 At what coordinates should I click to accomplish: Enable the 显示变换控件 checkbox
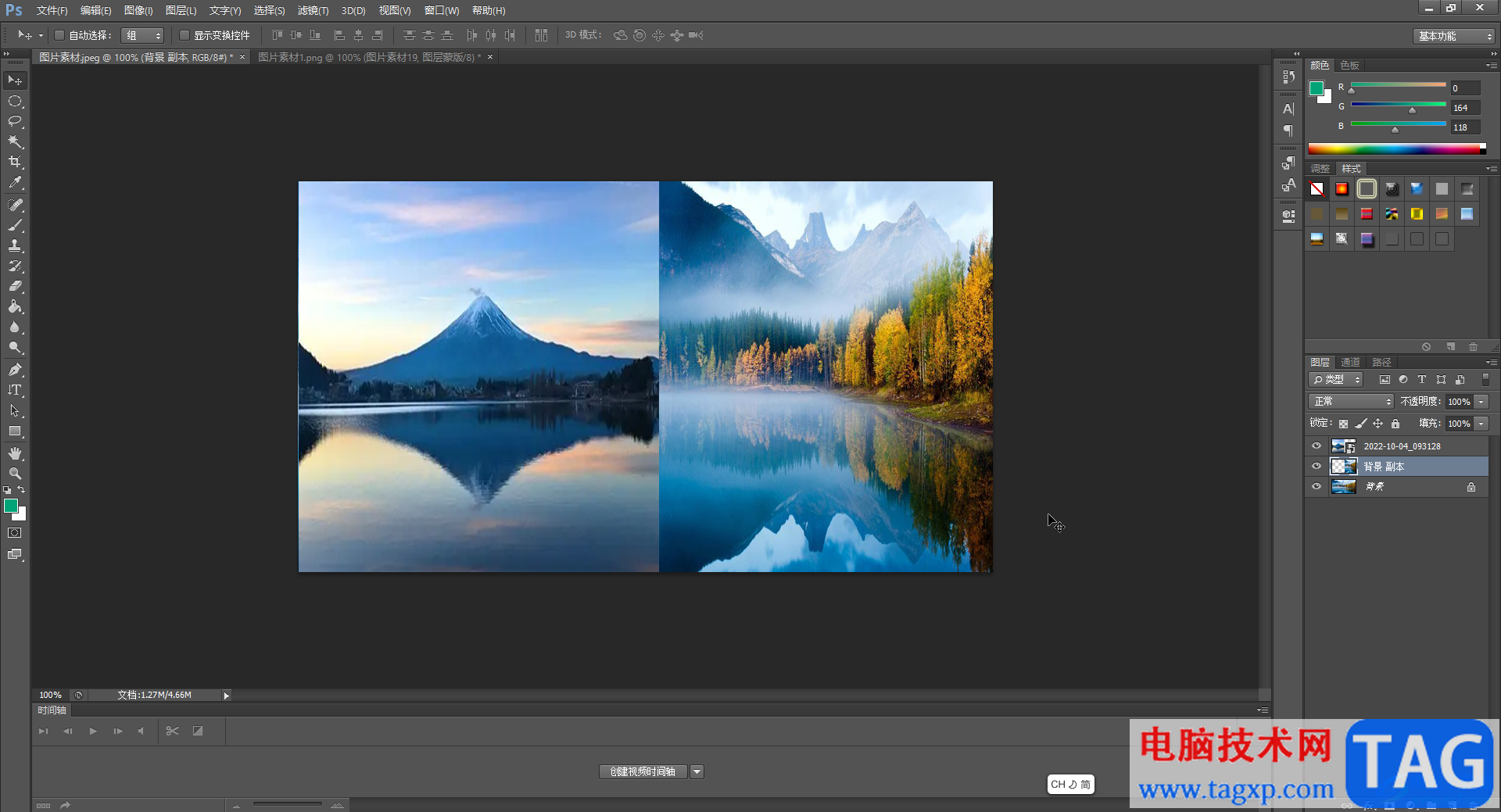(184, 35)
